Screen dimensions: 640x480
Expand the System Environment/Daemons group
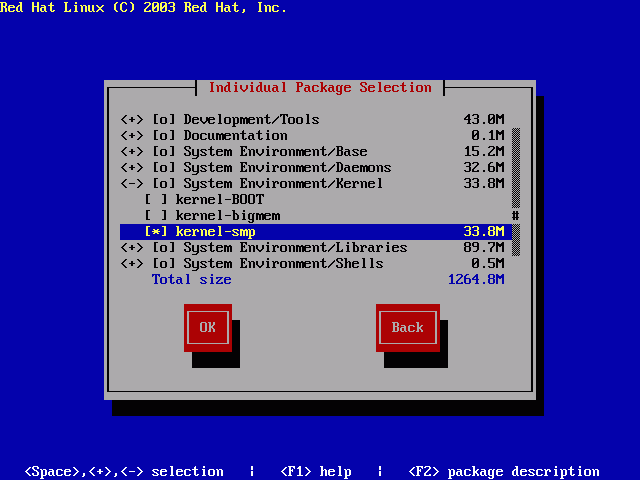point(132,167)
